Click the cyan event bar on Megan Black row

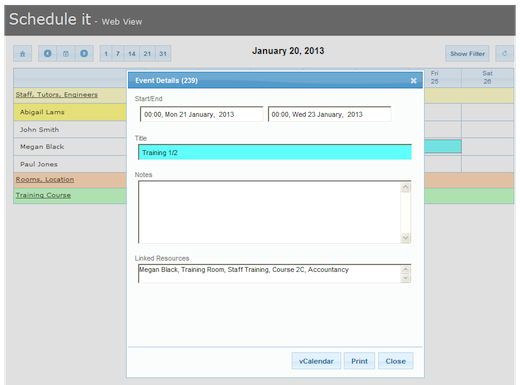pyautogui.click(x=443, y=147)
